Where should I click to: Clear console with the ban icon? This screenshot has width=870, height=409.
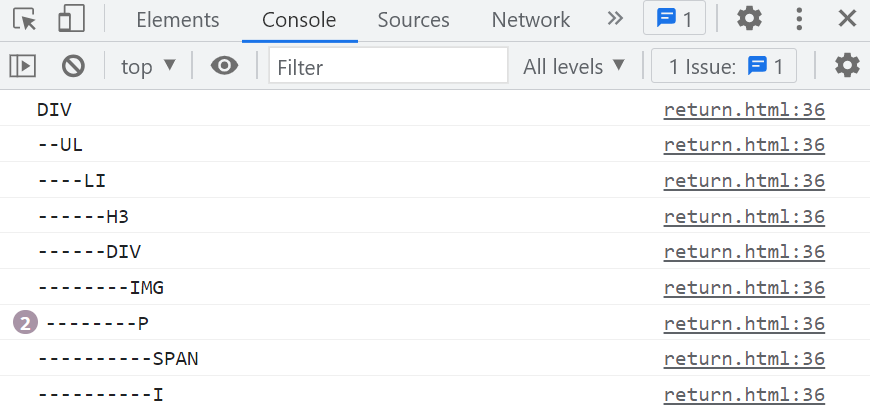point(73,67)
